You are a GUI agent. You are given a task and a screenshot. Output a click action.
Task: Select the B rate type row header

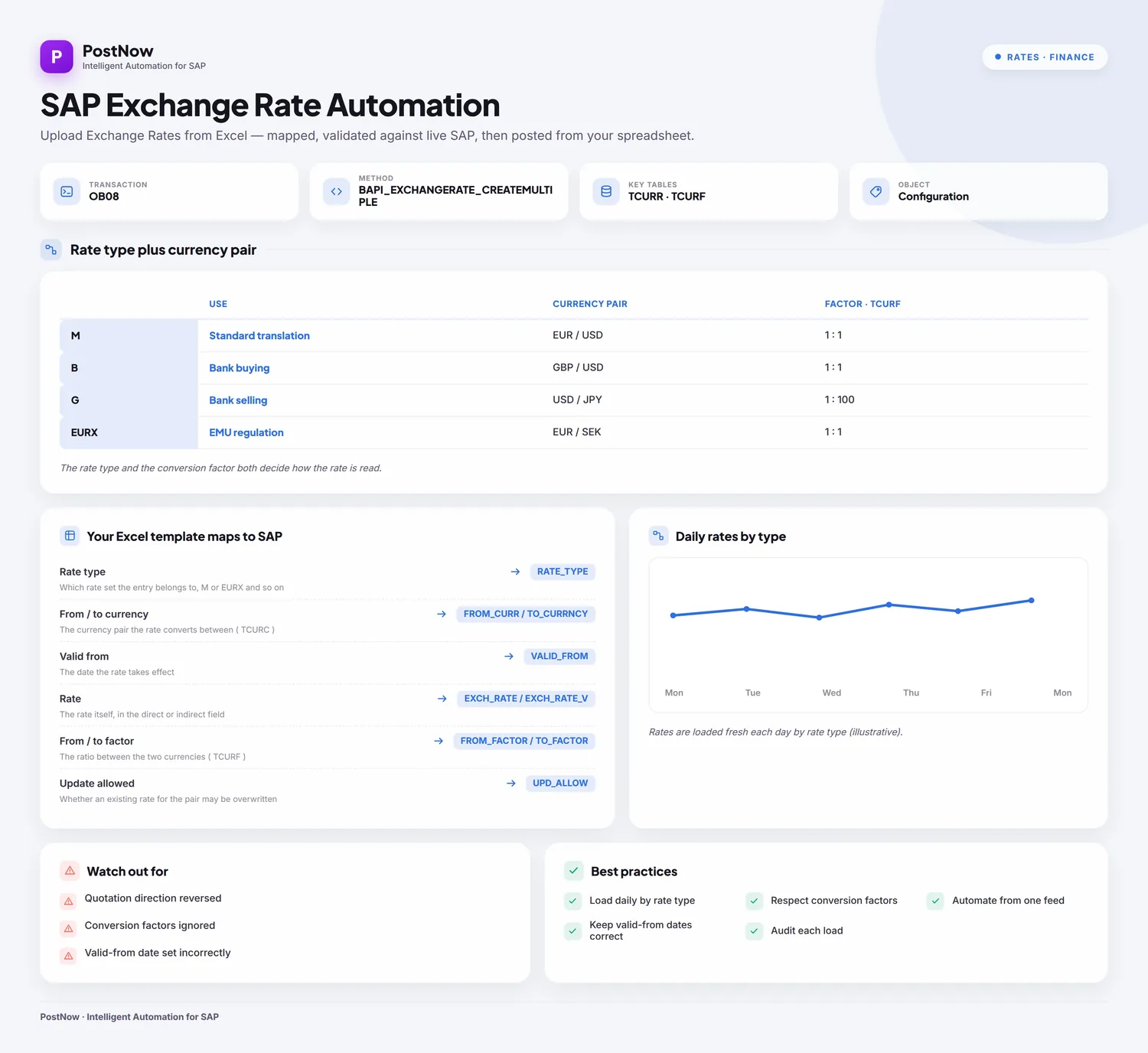[x=129, y=368]
